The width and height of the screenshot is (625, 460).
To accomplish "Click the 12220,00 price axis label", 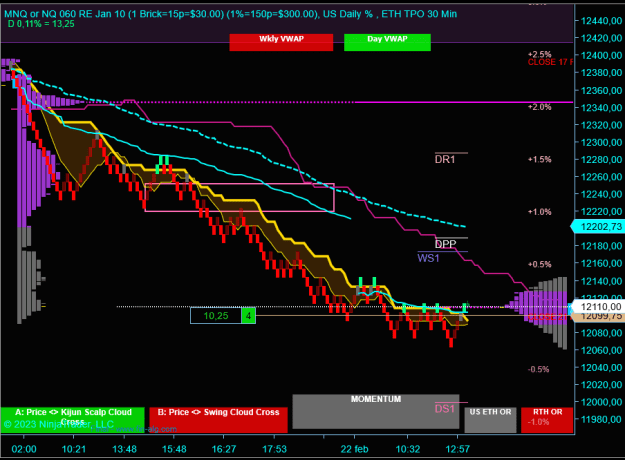I will 601,211.
